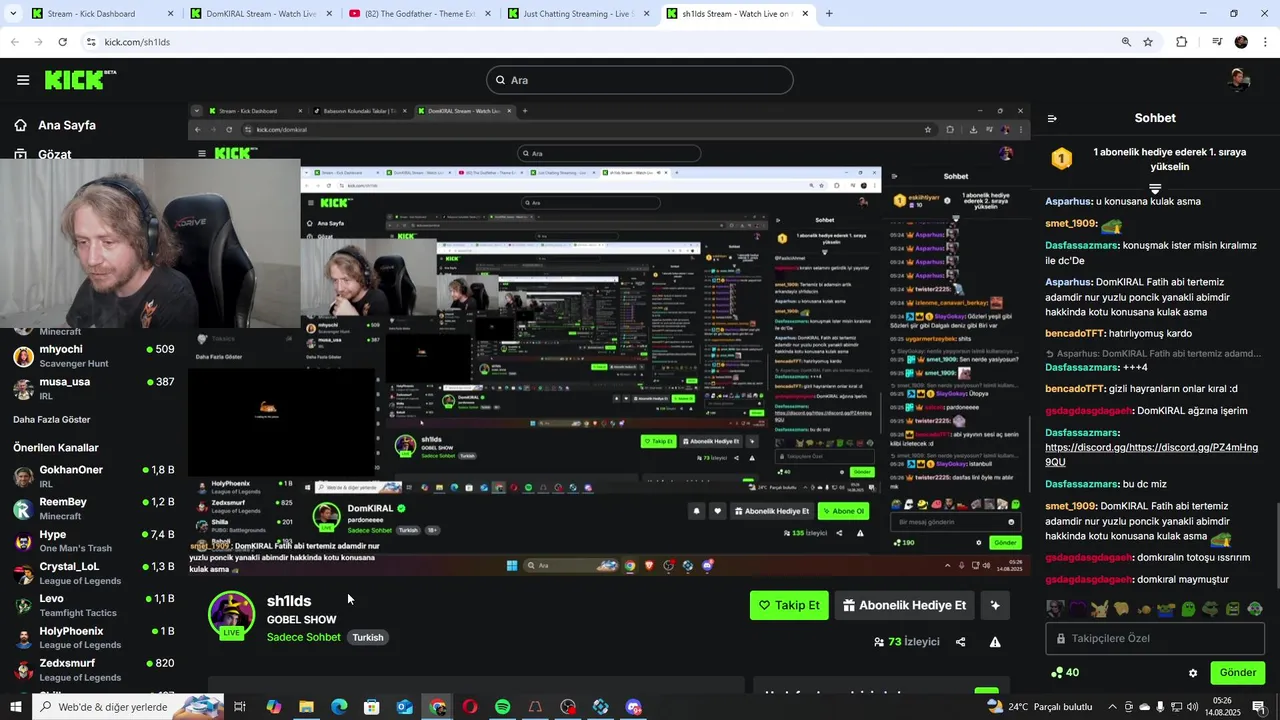Open GokhanOner recommended channel
Image resolution: width=1280 pixels, height=720 pixels.
(92, 476)
